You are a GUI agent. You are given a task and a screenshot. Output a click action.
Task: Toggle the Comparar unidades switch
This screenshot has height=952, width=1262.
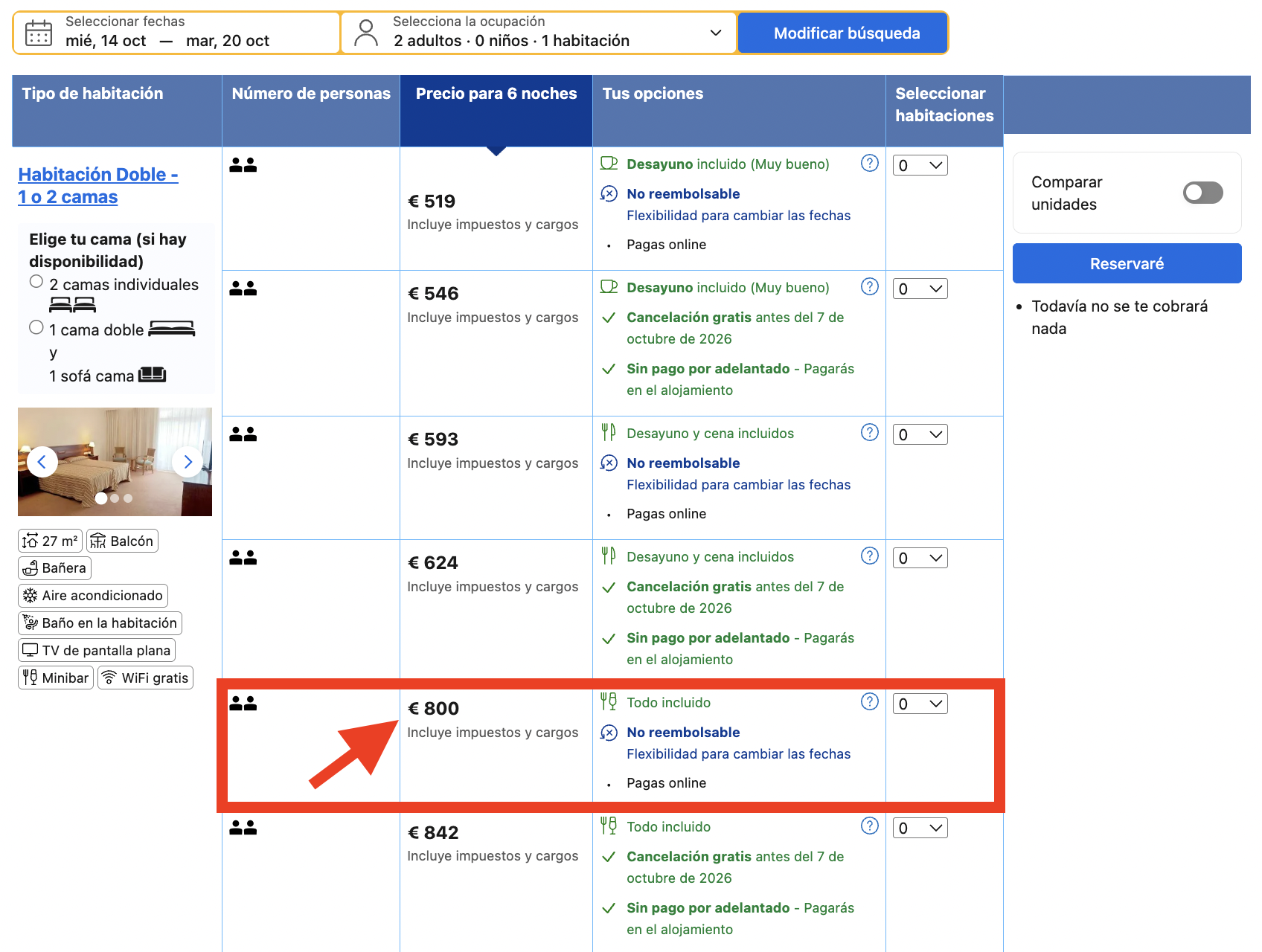click(x=1202, y=193)
